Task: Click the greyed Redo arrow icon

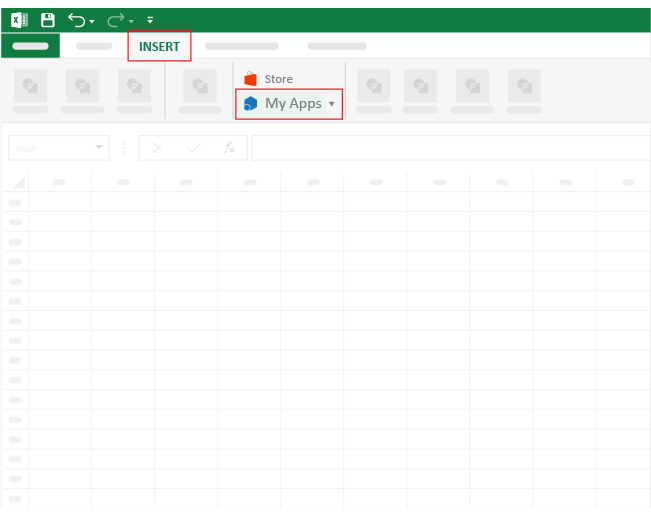Action: tap(115, 20)
